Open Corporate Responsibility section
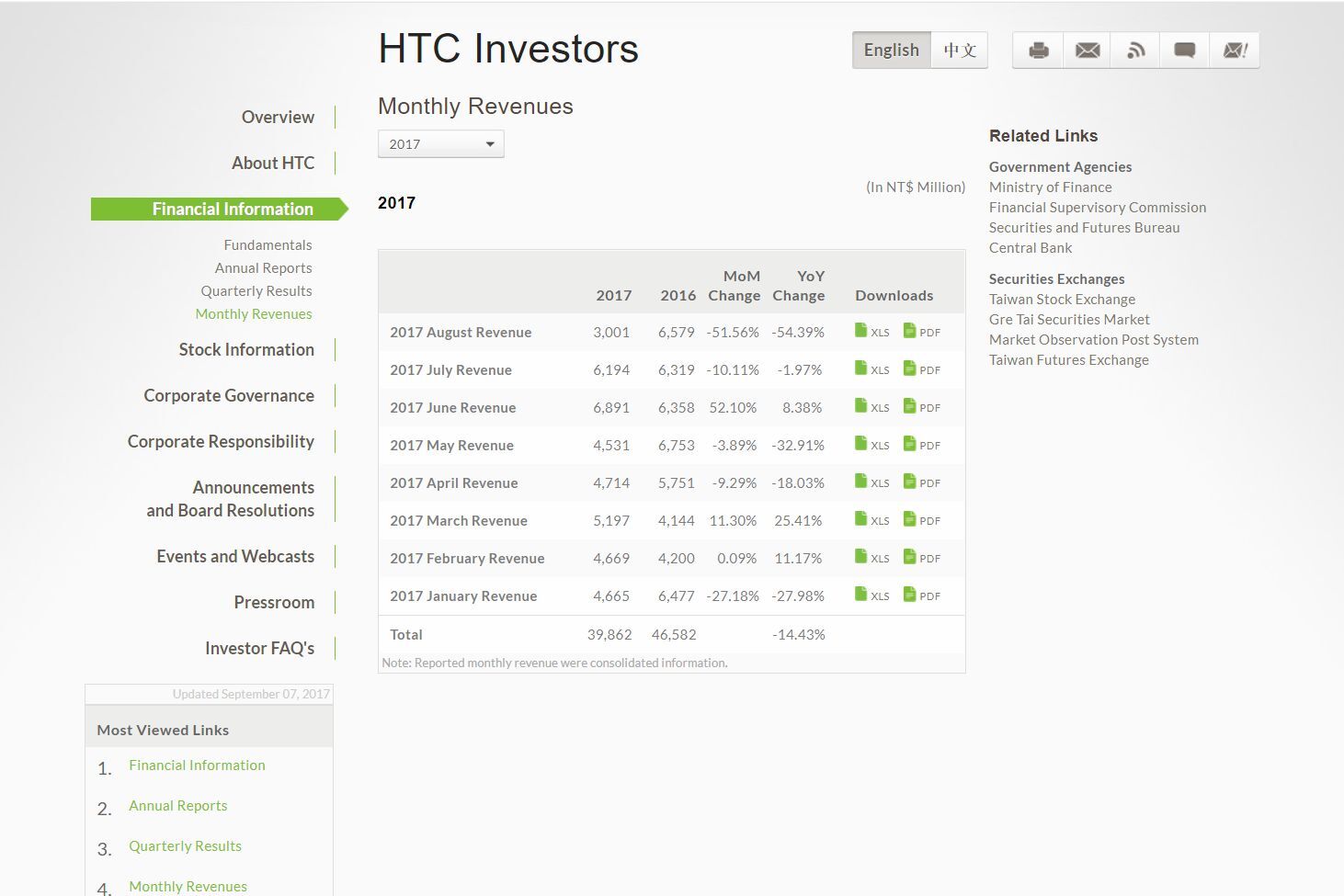 point(221,441)
